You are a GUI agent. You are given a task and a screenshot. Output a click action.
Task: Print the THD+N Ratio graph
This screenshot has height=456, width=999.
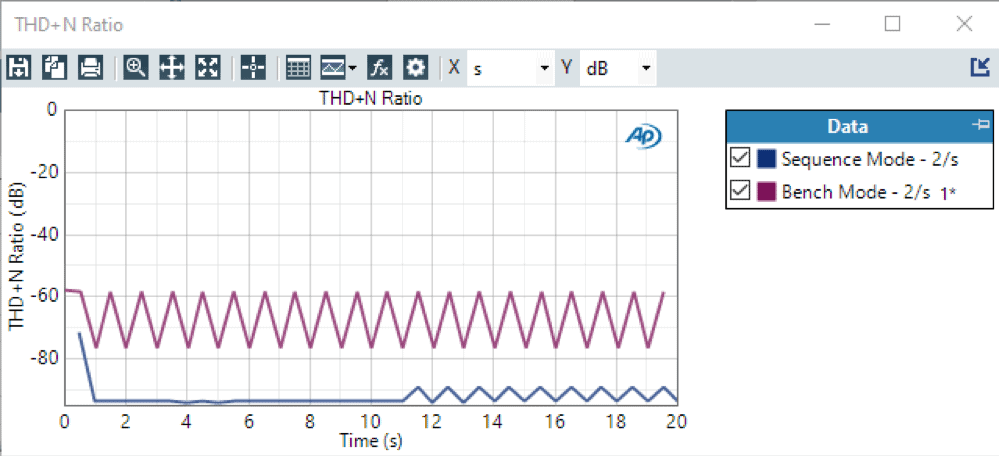click(x=90, y=68)
